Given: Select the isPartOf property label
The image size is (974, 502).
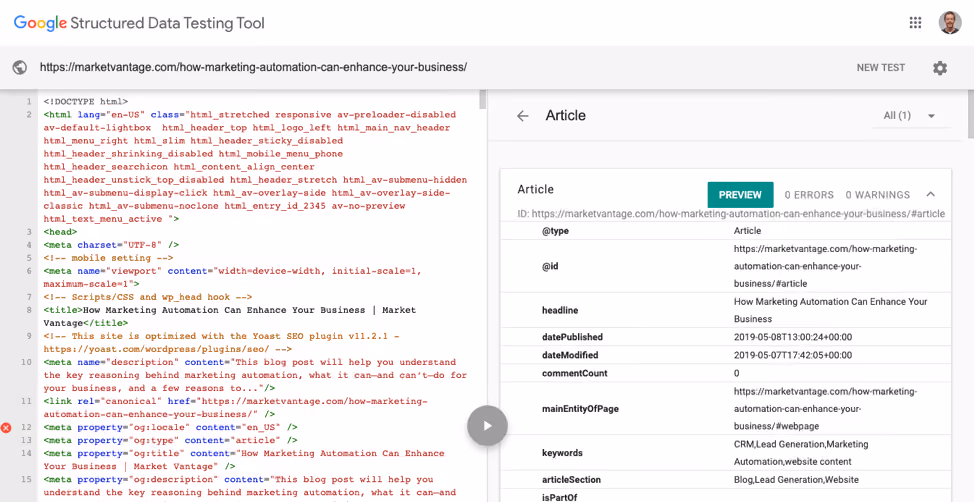Looking at the screenshot, I should (x=560, y=497).
